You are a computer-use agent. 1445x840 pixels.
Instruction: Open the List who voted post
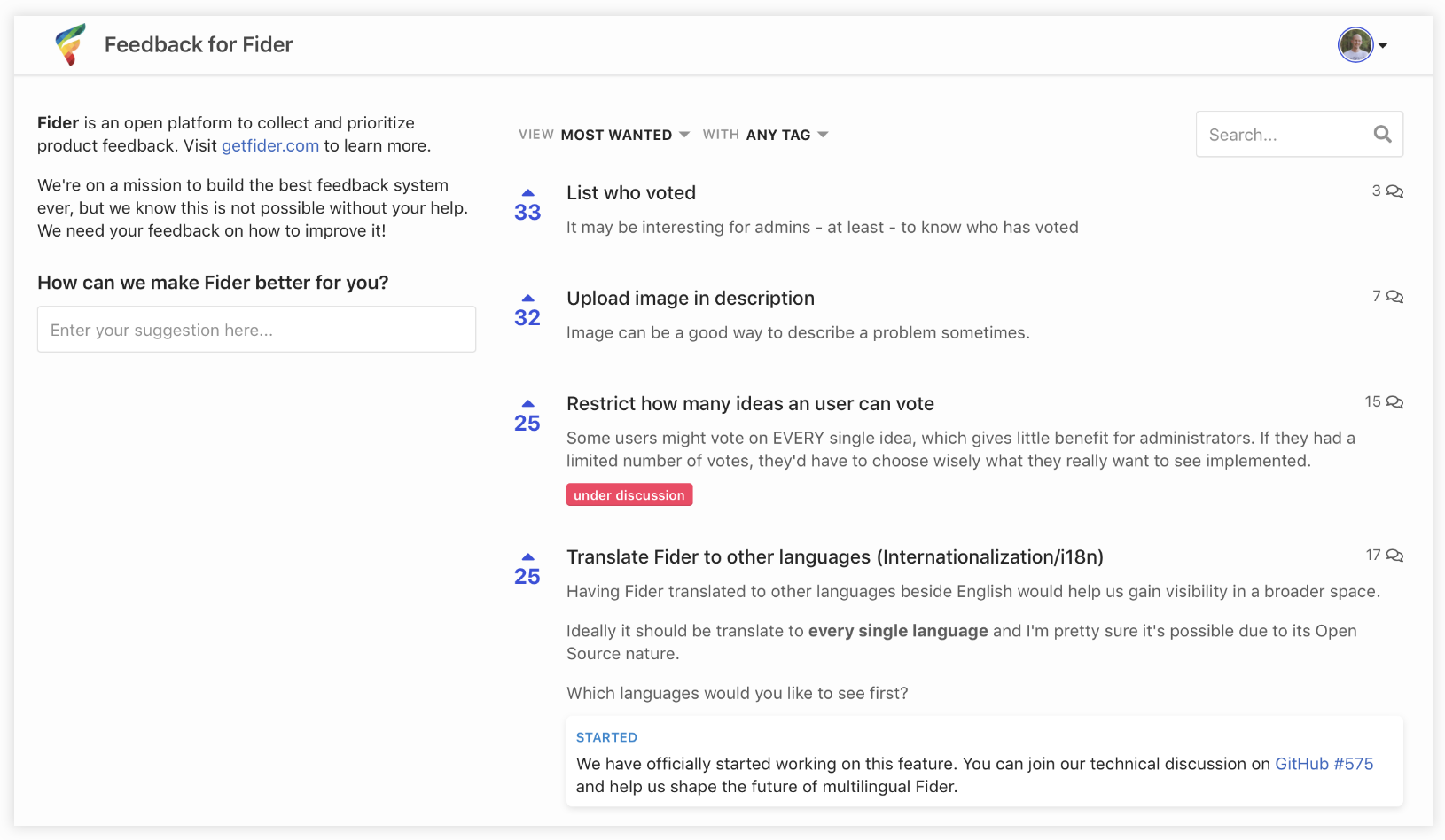[631, 192]
